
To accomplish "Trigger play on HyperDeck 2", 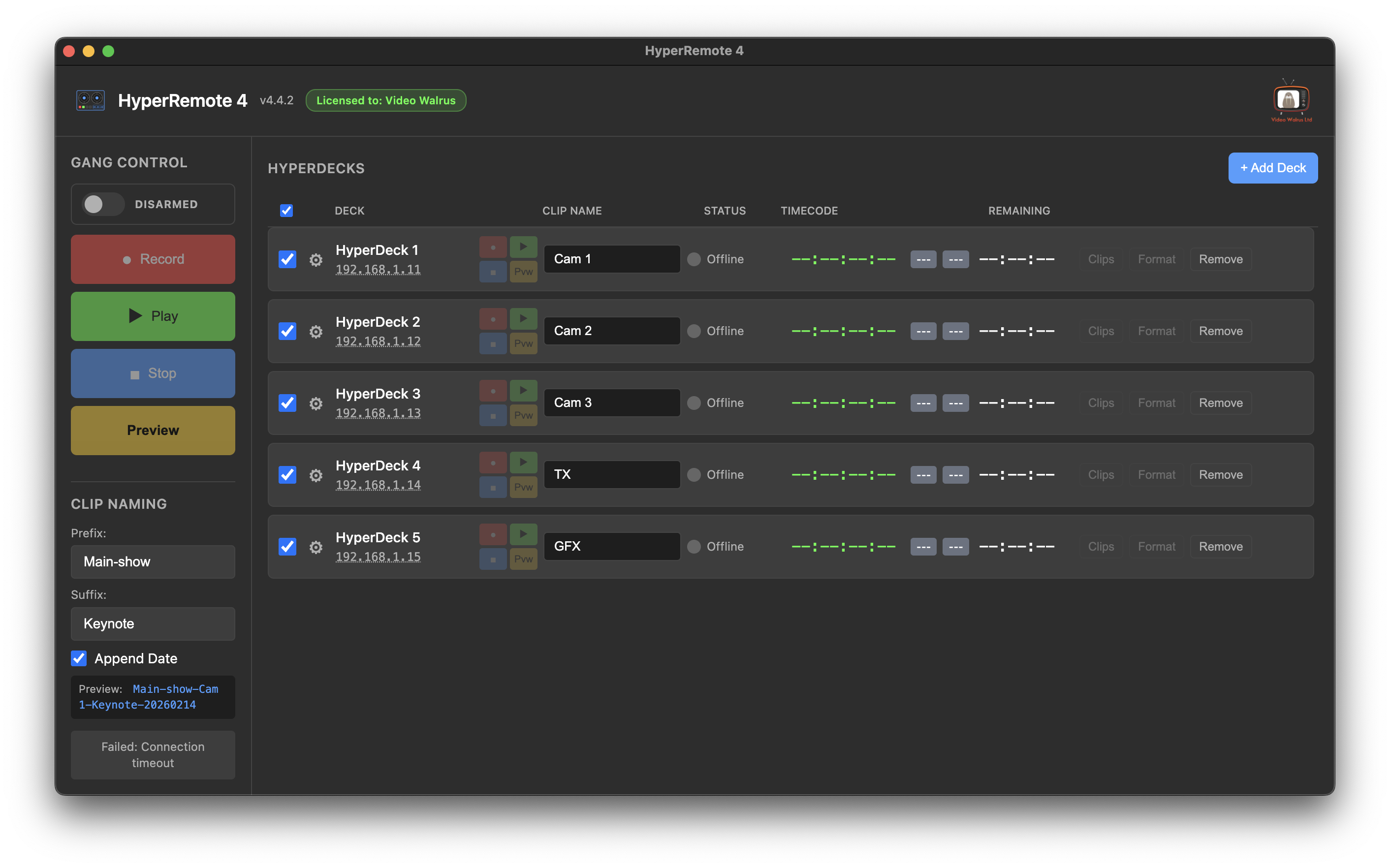I will coord(523,319).
